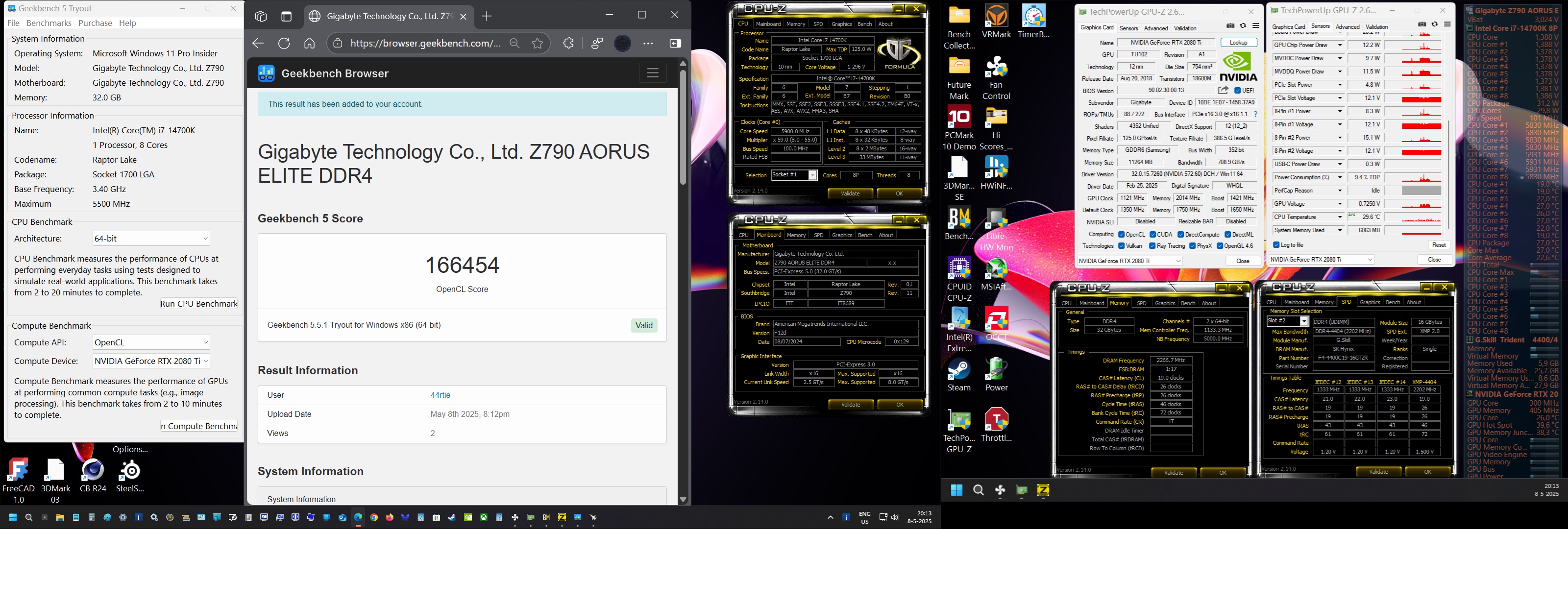Toggle the Vulkan checkbox in GPU-Z
This screenshot has height=604, width=1568.
1121,246
